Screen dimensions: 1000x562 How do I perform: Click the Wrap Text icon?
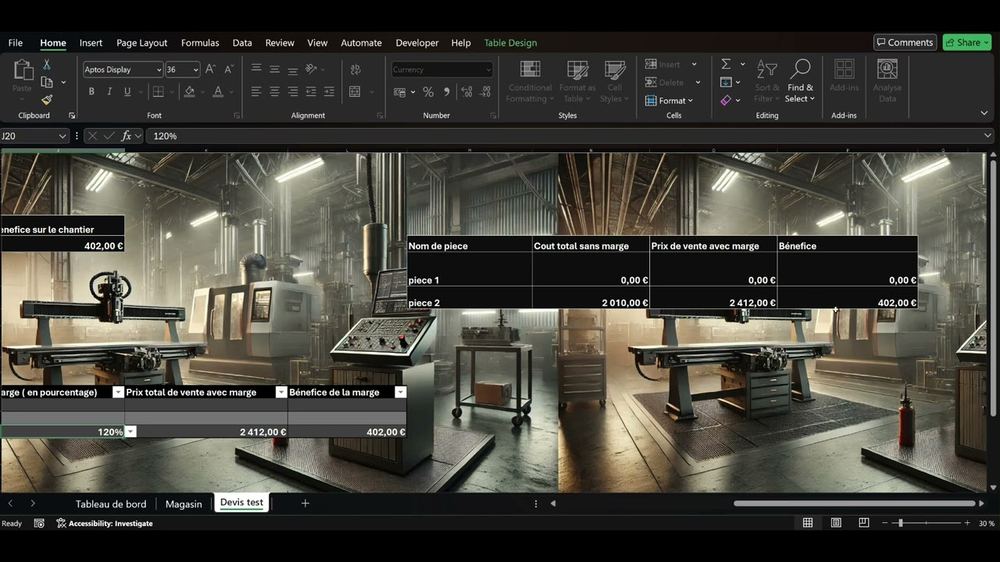(x=355, y=69)
